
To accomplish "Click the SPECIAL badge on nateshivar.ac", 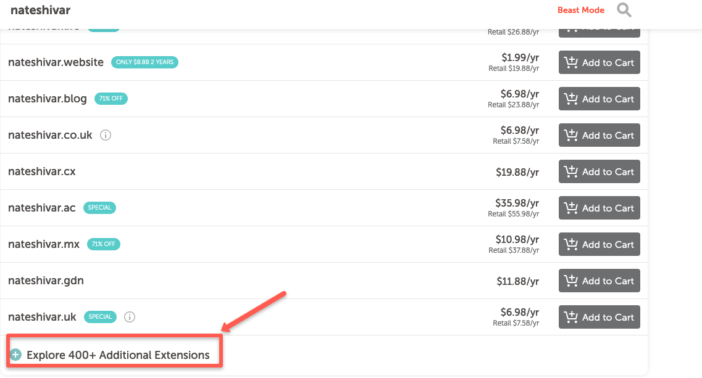I will 99,207.
